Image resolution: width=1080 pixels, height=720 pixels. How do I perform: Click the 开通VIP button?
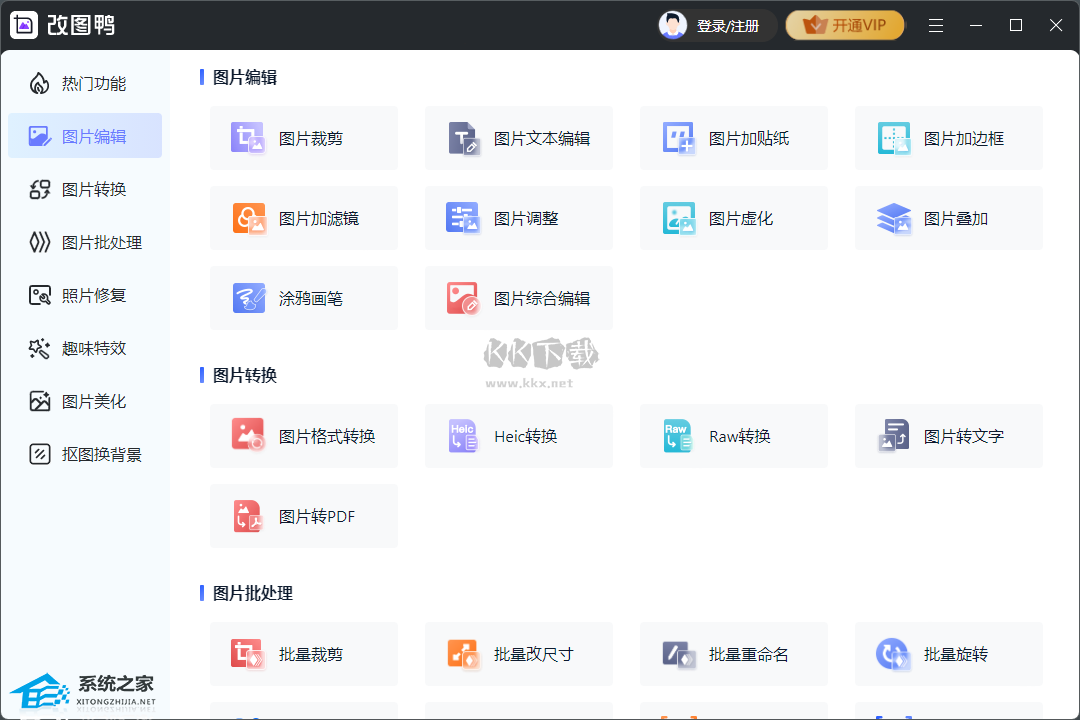845,26
